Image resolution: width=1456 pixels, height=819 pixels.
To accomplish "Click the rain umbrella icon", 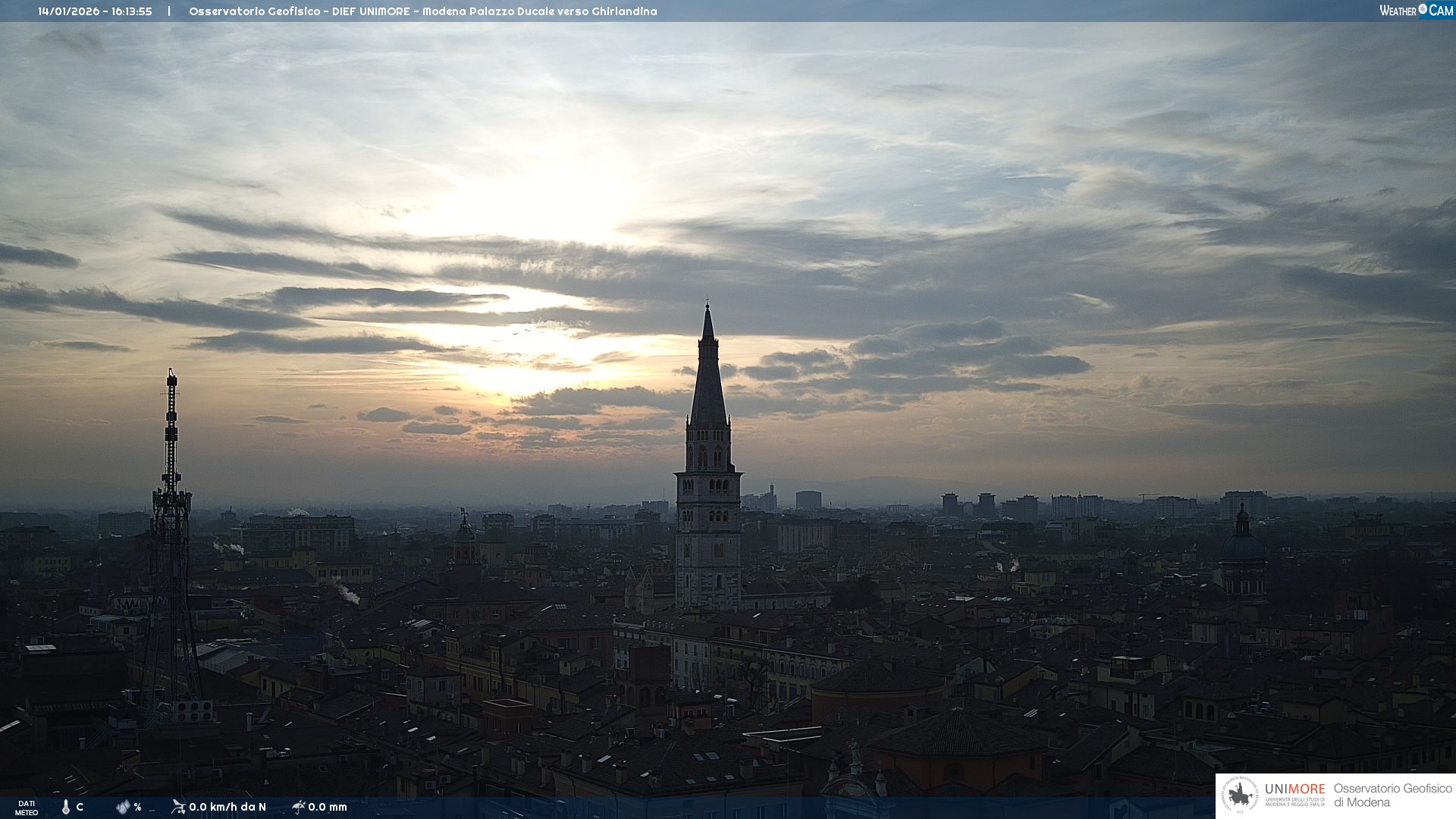I will (299, 806).
